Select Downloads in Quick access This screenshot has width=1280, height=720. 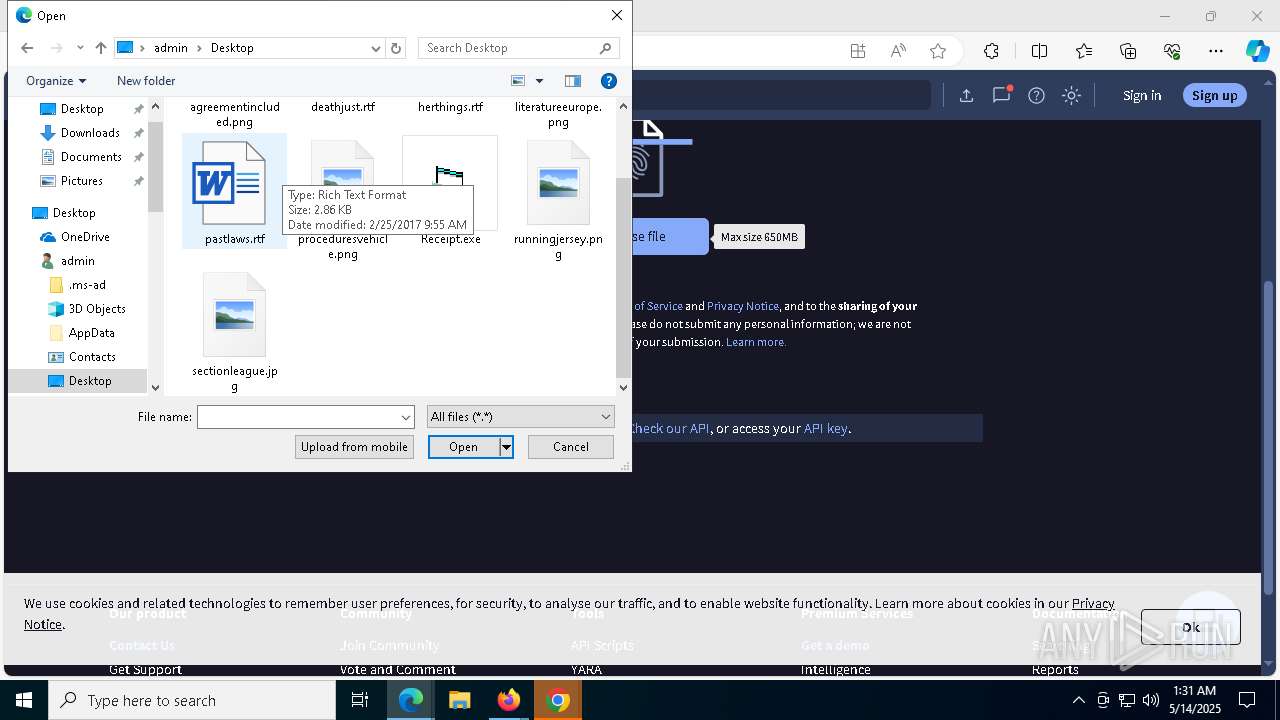click(90, 133)
